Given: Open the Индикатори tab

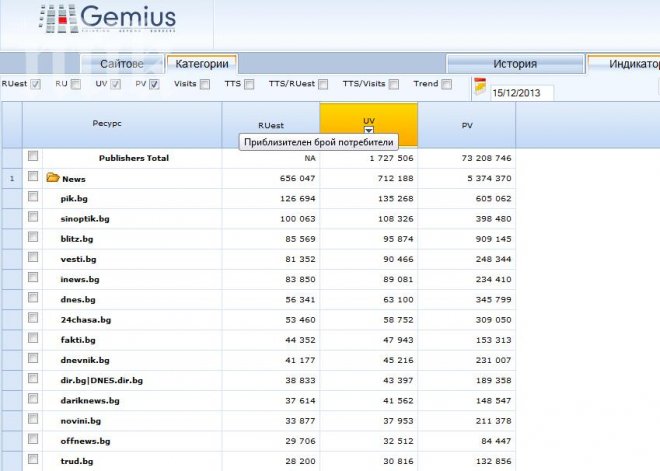Looking at the screenshot, I should 625,64.
